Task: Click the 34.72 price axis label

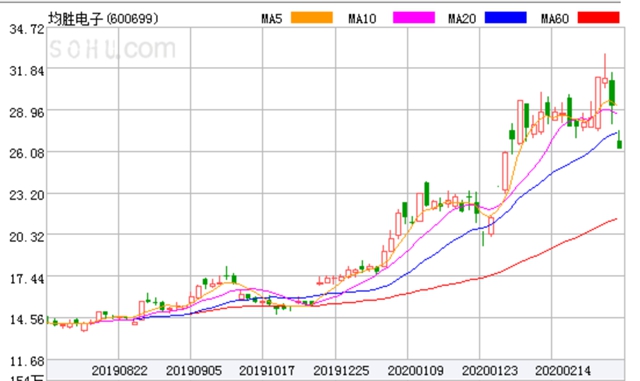Action: click(x=27, y=29)
